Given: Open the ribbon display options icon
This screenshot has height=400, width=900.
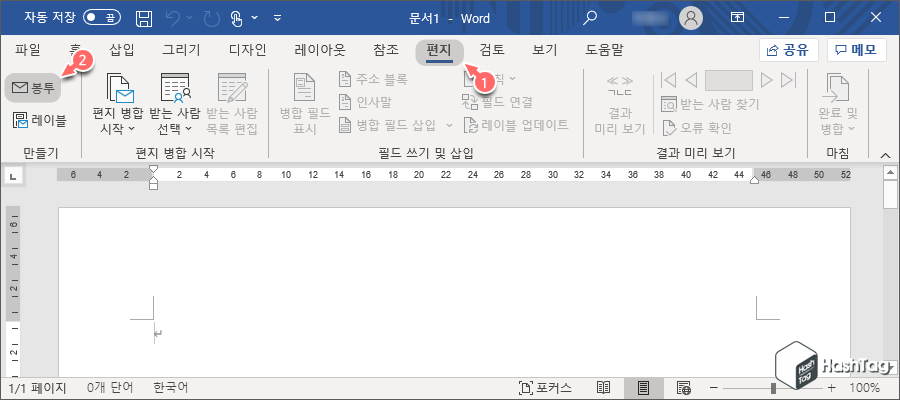Looking at the screenshot, I should tap(737, 18).
